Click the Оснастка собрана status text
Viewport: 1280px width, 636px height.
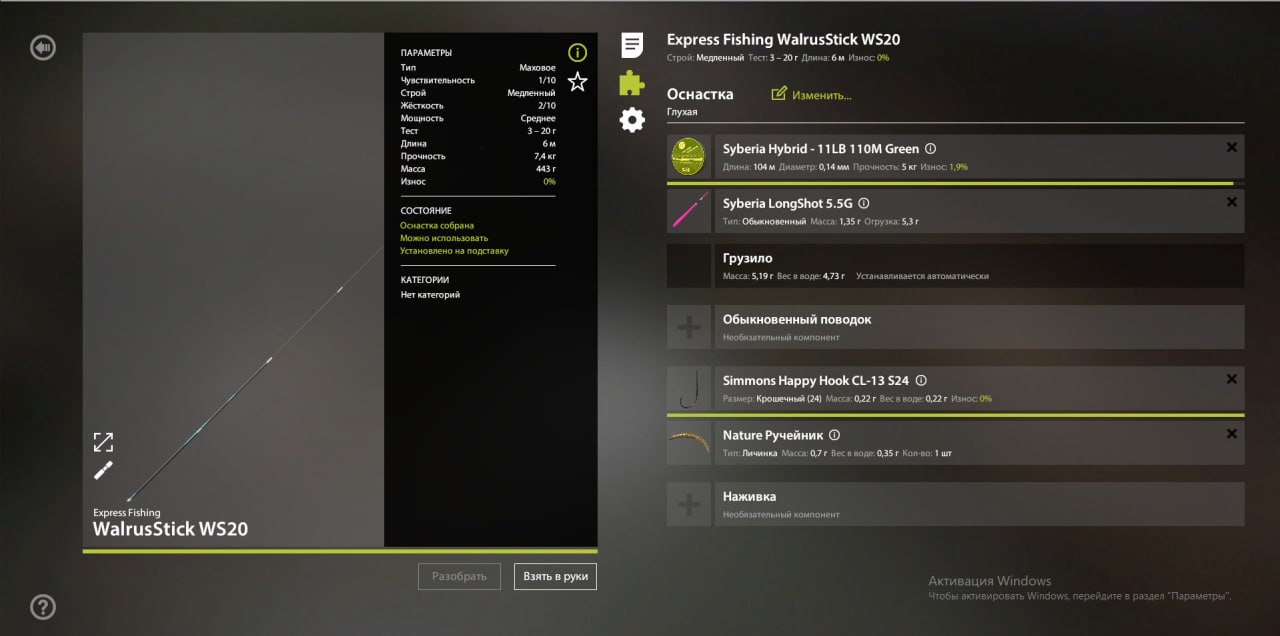click(x=437, y=226)
